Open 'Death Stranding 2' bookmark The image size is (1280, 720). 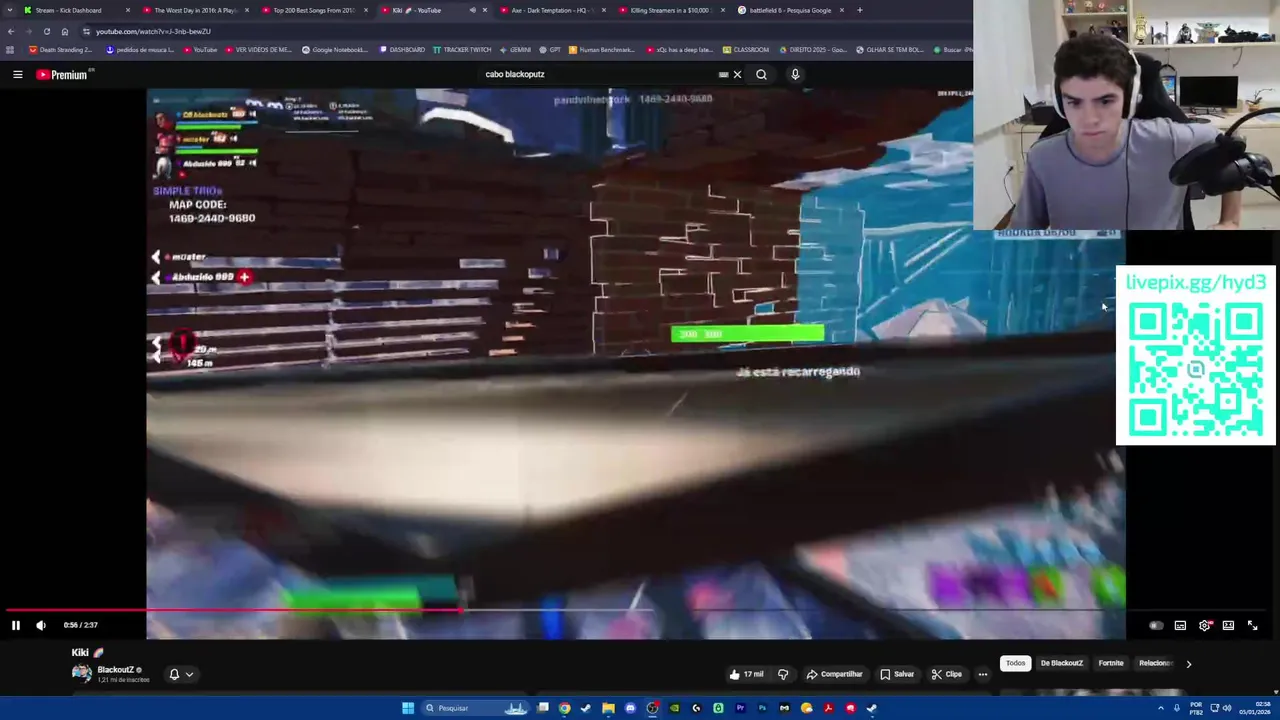click(61, 49)
